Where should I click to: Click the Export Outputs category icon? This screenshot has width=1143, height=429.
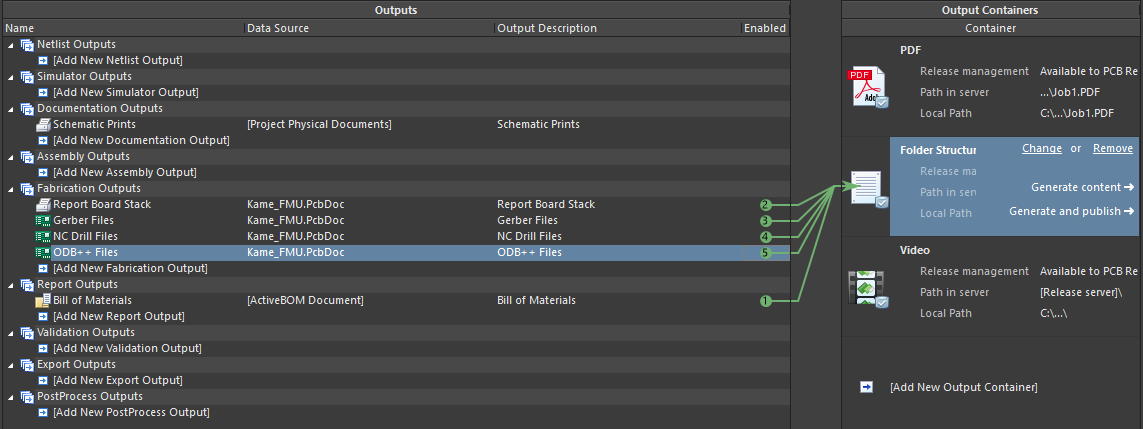27,365
